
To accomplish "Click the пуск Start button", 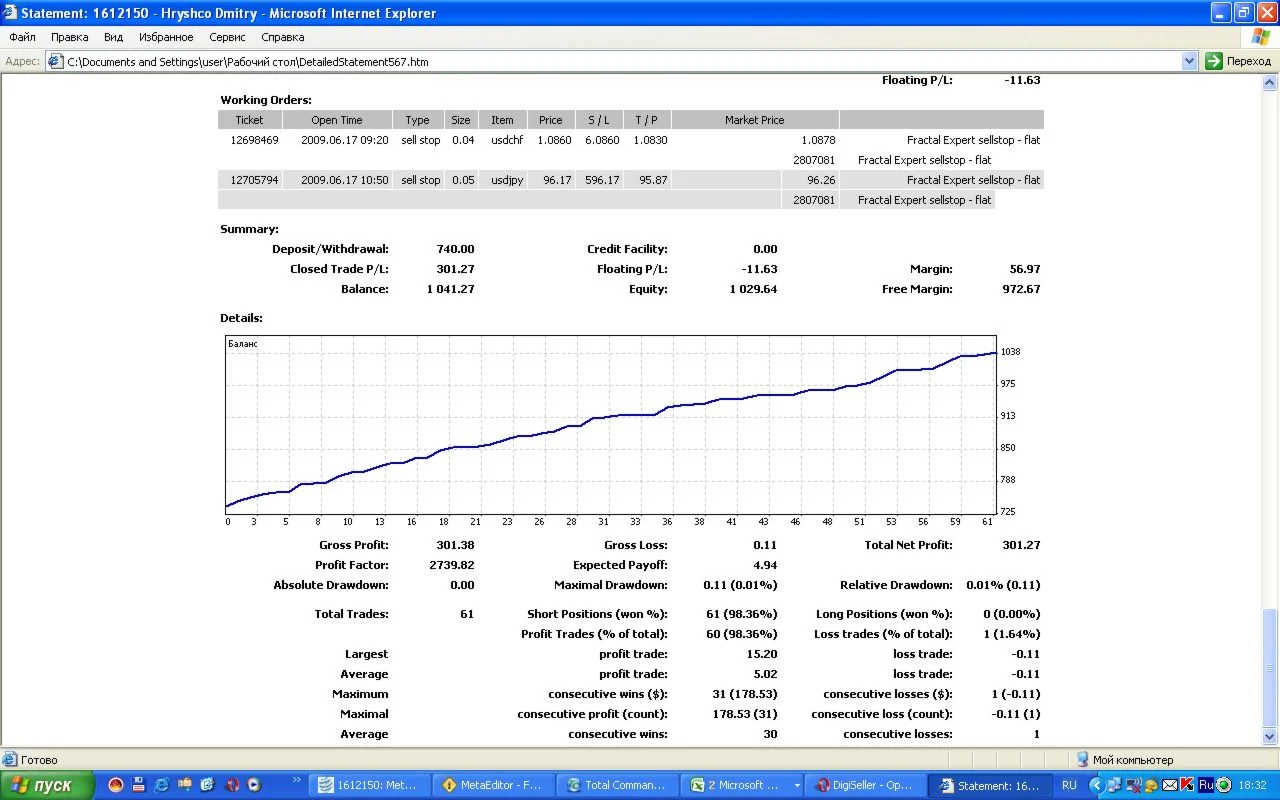I will [x=47, y=785].
